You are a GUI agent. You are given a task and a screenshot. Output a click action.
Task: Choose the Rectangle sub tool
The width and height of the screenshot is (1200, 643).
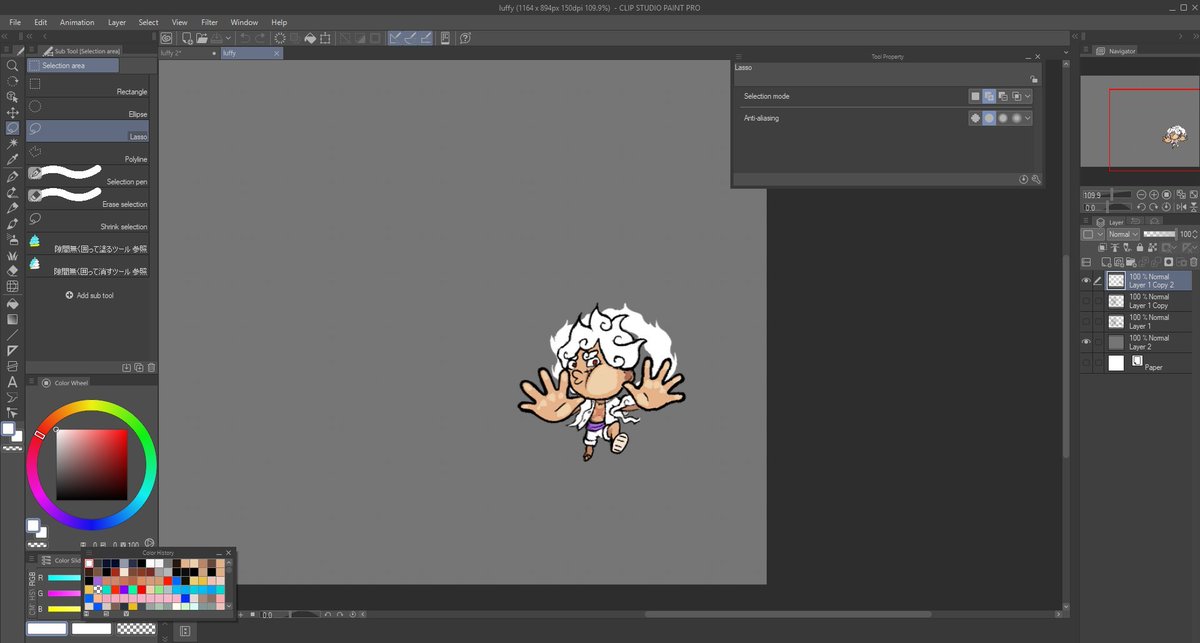click(88, 86)
